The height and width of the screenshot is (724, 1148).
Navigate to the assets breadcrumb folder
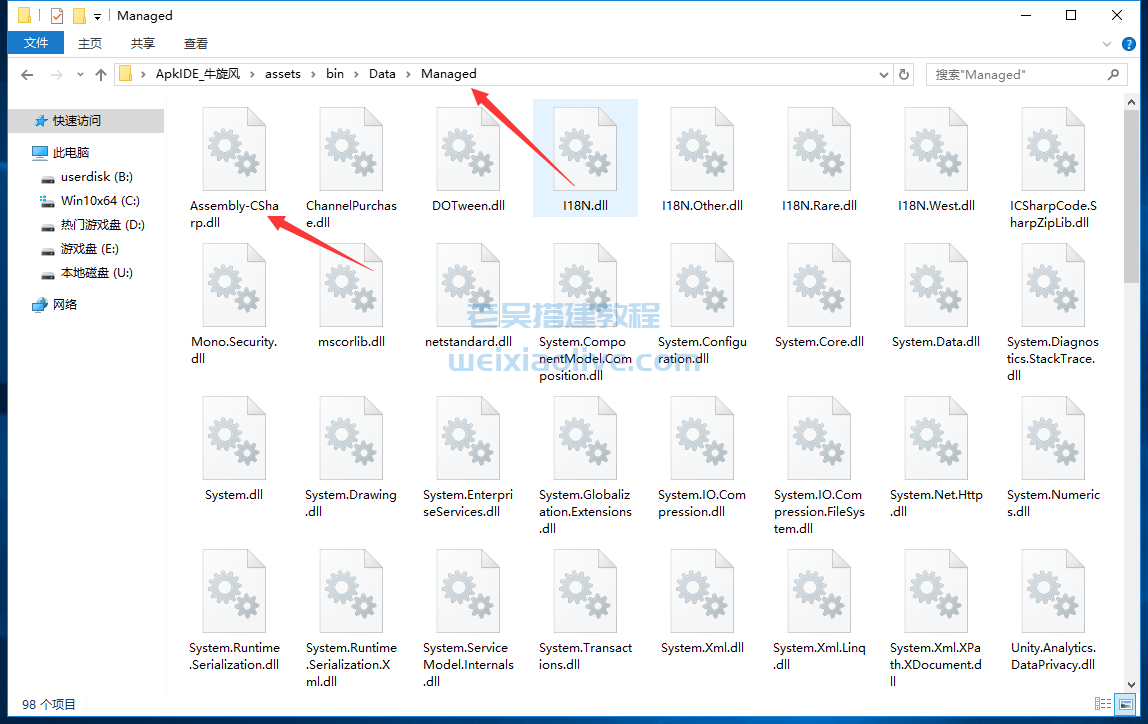[x=283, y=74]
